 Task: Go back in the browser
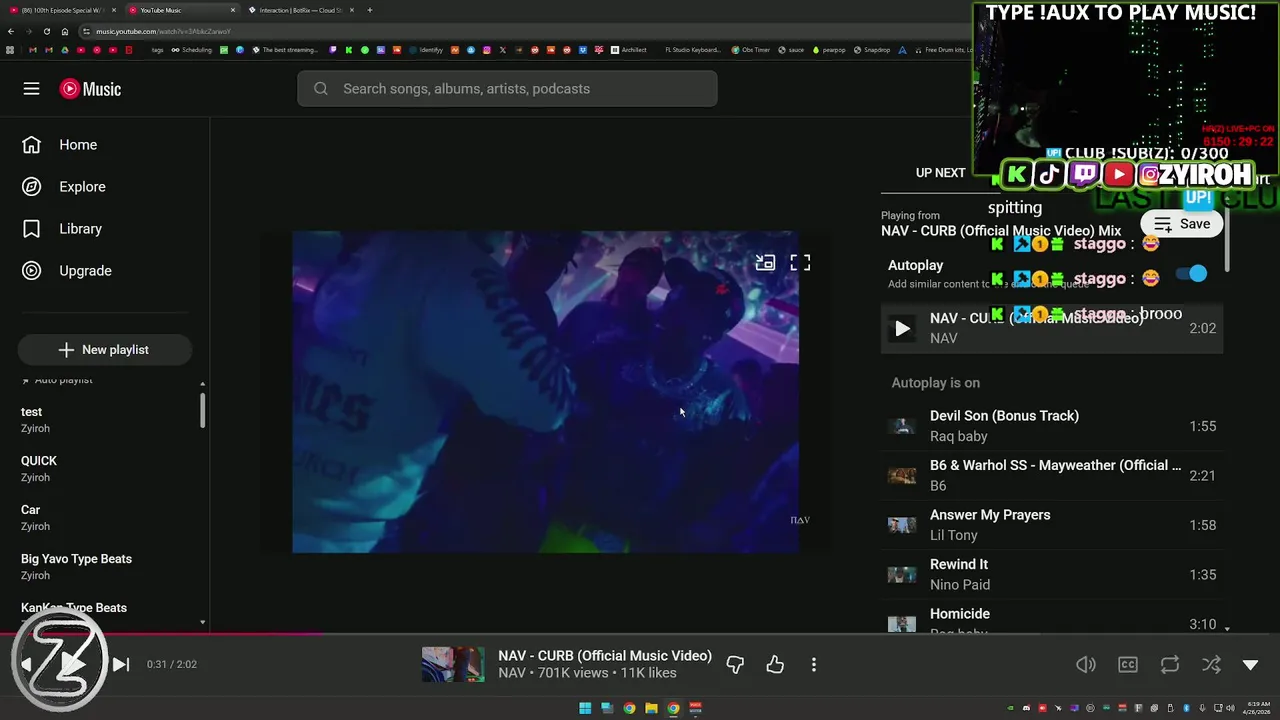pyautogui.click(x=11, y=31)
